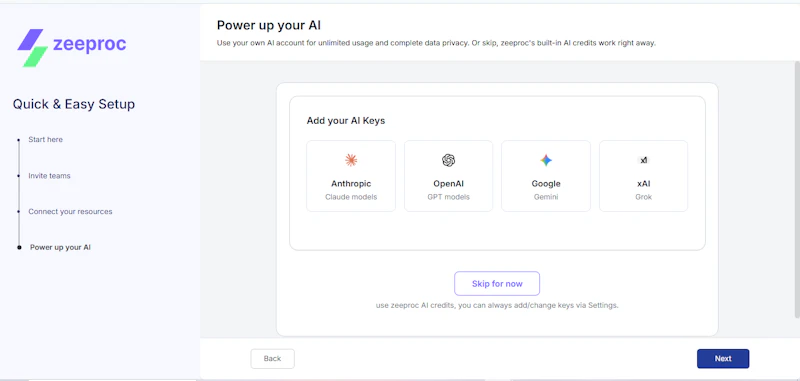Click Skip for now button
The width and height of the screenshot is (800, 381).
coord(497,284)
